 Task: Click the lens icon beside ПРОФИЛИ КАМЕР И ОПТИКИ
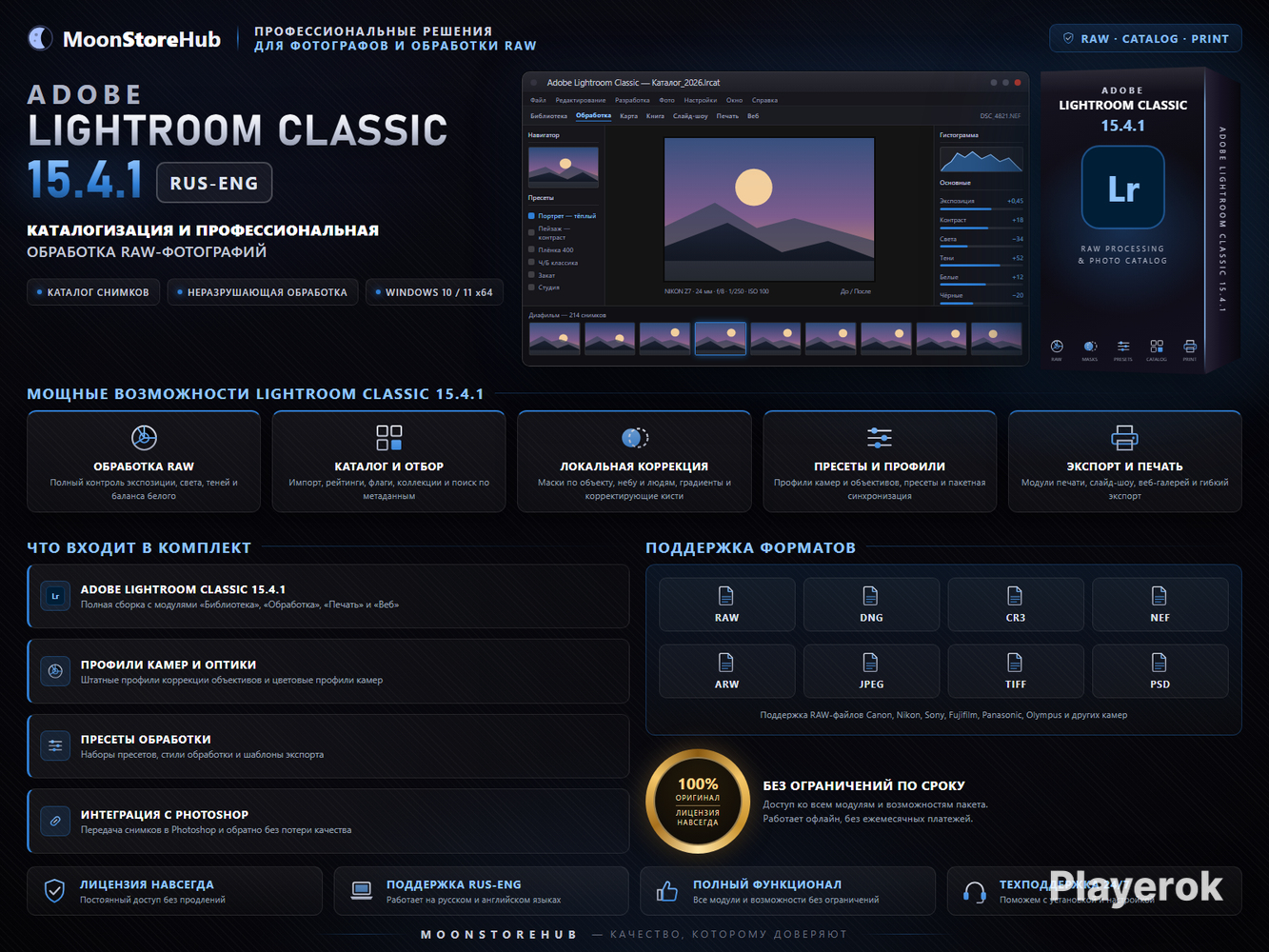coord(55,671)
